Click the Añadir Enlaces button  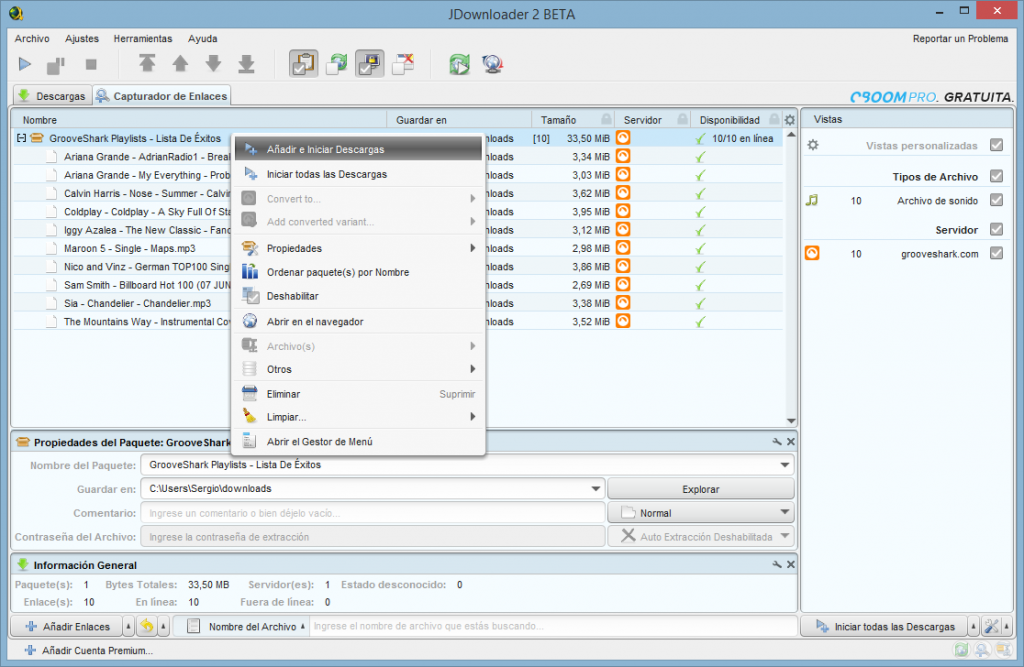[x=67, y=626]
